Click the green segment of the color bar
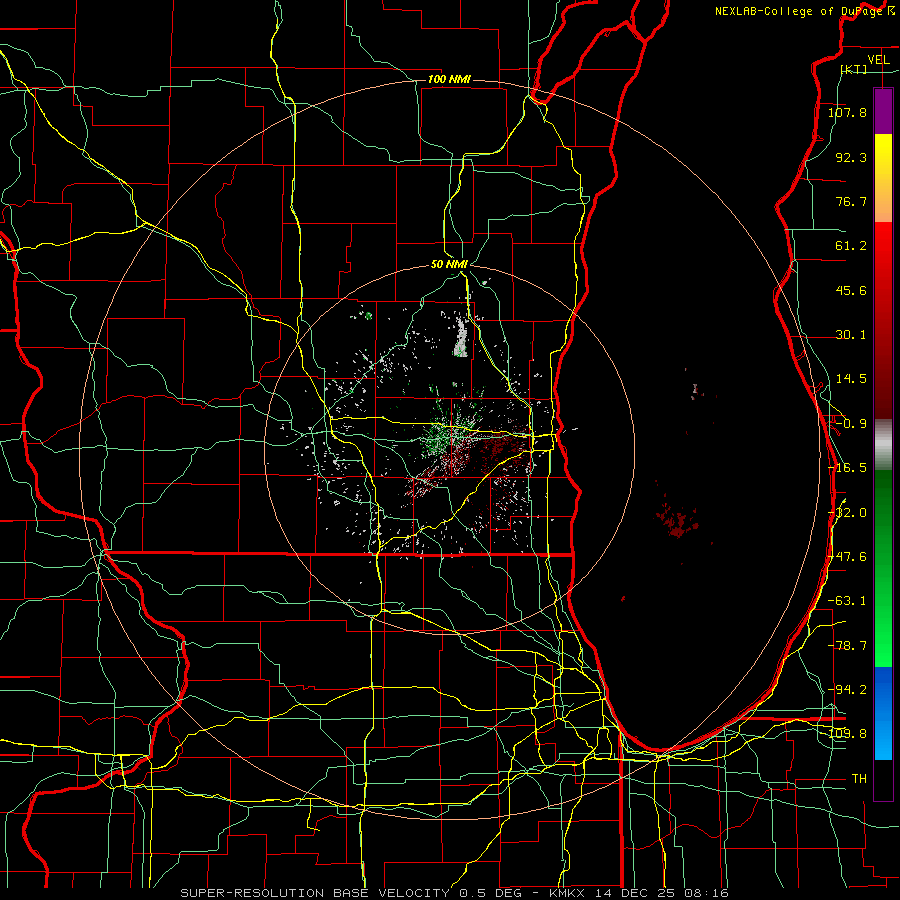900x900 pixels. click(x=883, y=568)
